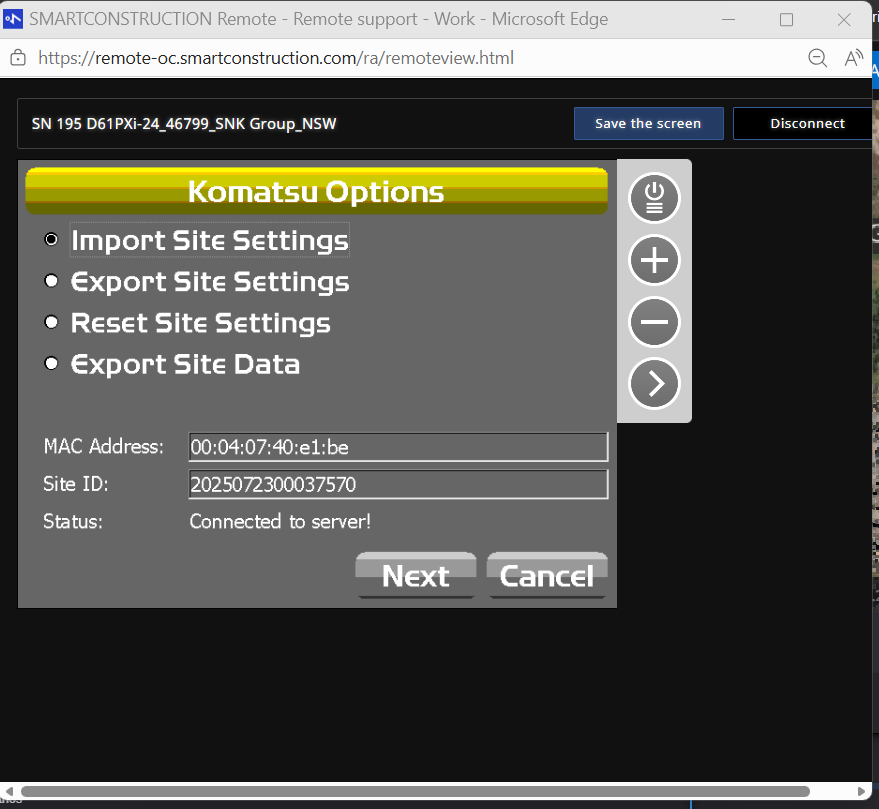Click the right-arrow round button
The image size is (879, 809).
tap(654, 383)
